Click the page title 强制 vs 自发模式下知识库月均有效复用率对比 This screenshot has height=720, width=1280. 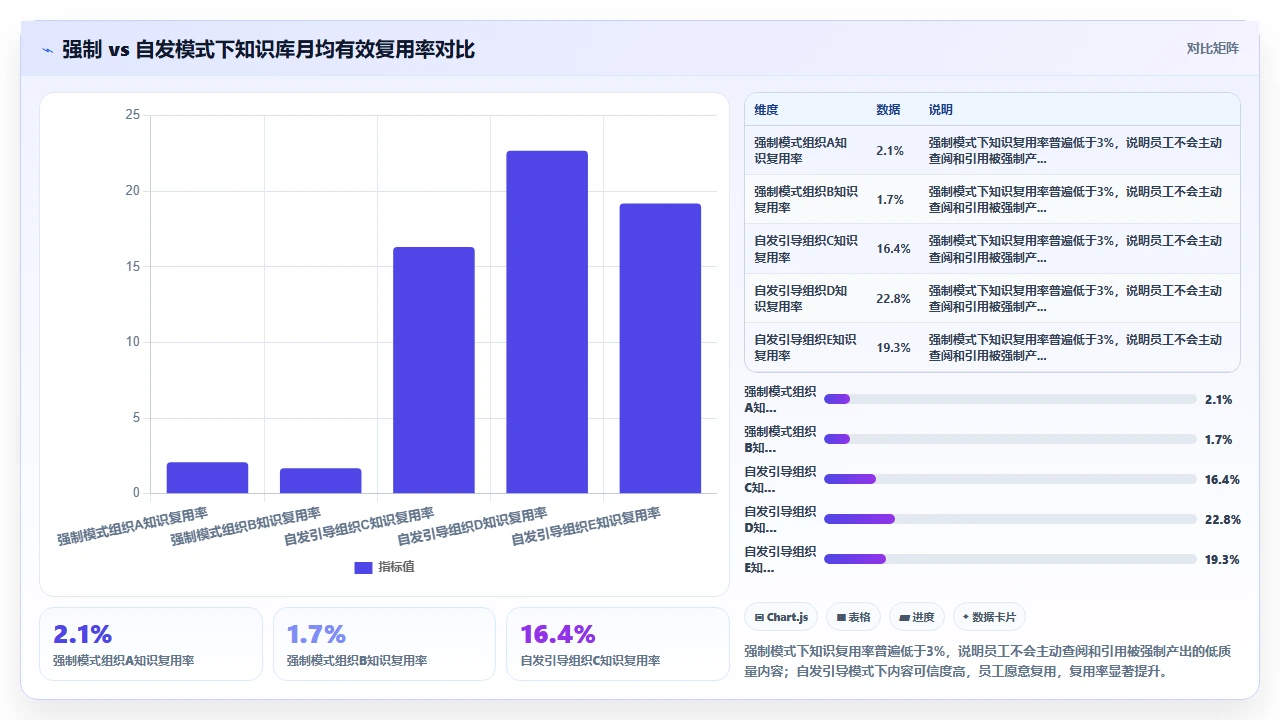pos(268,49)
